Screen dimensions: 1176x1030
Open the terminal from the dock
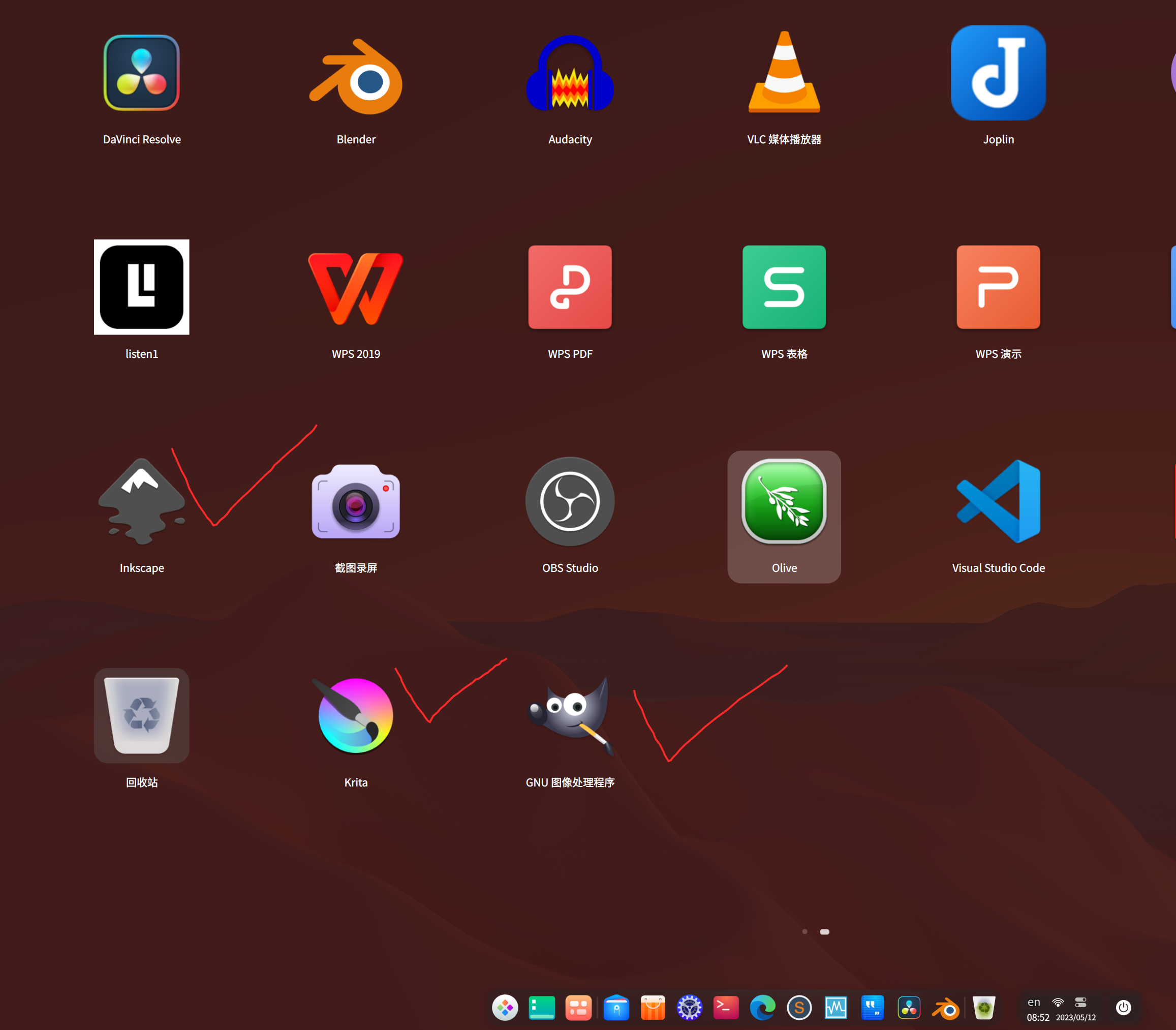click(726, 1008)
